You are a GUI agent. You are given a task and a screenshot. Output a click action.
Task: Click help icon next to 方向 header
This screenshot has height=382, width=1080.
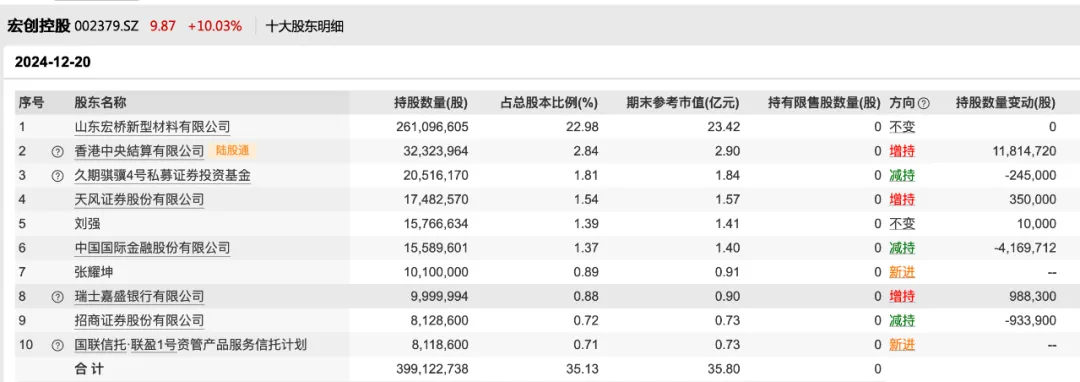coord(924,103)
